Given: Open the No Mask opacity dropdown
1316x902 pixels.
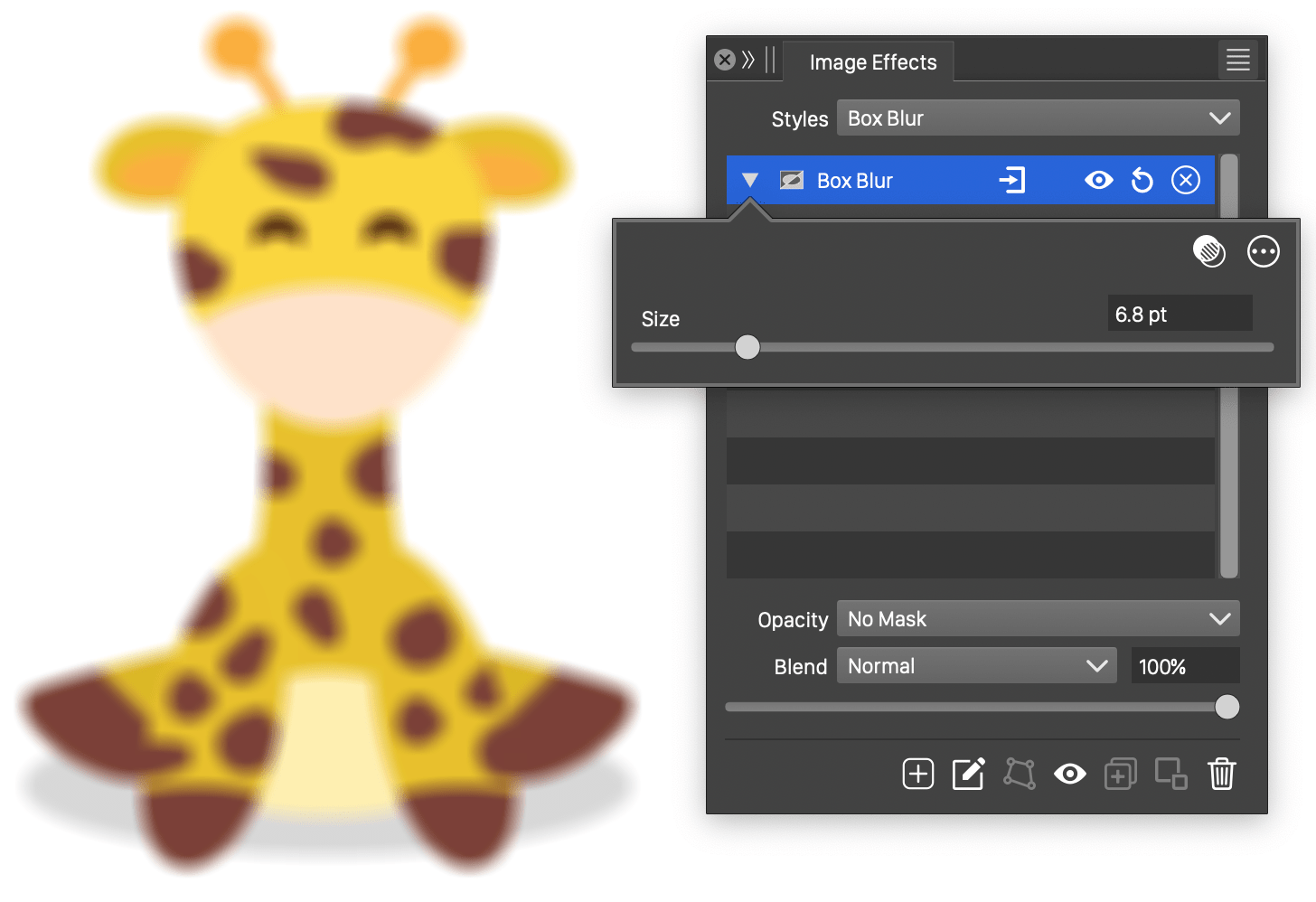Looking at the screenshot, I should (x=1038, y=618).
